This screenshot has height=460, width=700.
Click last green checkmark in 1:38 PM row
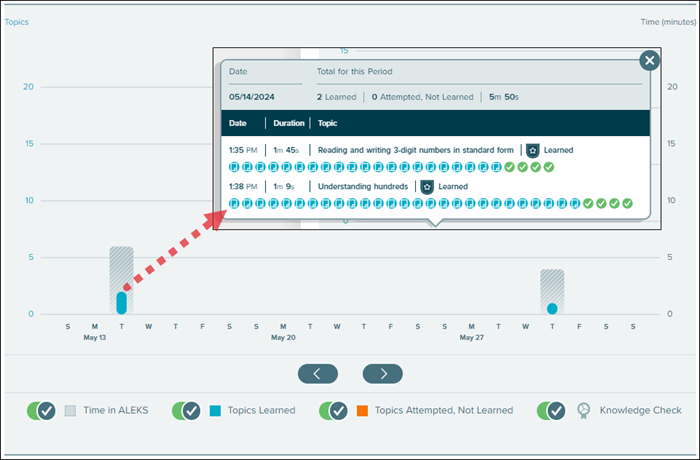(x=628, y=204)
